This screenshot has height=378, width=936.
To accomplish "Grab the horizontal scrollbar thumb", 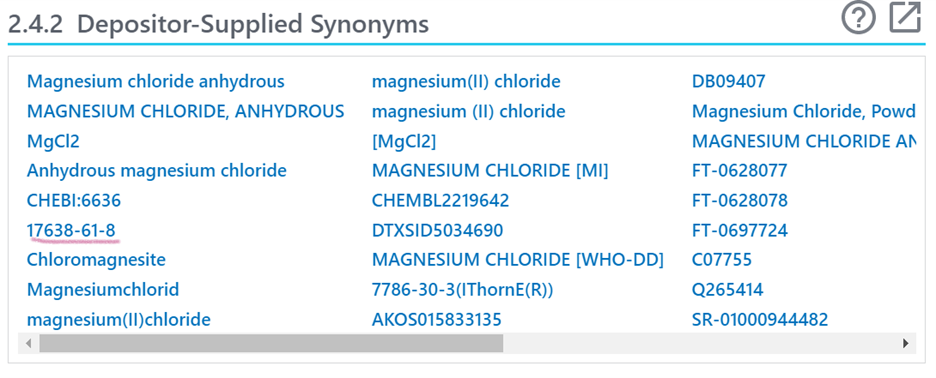I will pyautogui.click(x=271, y=343).
